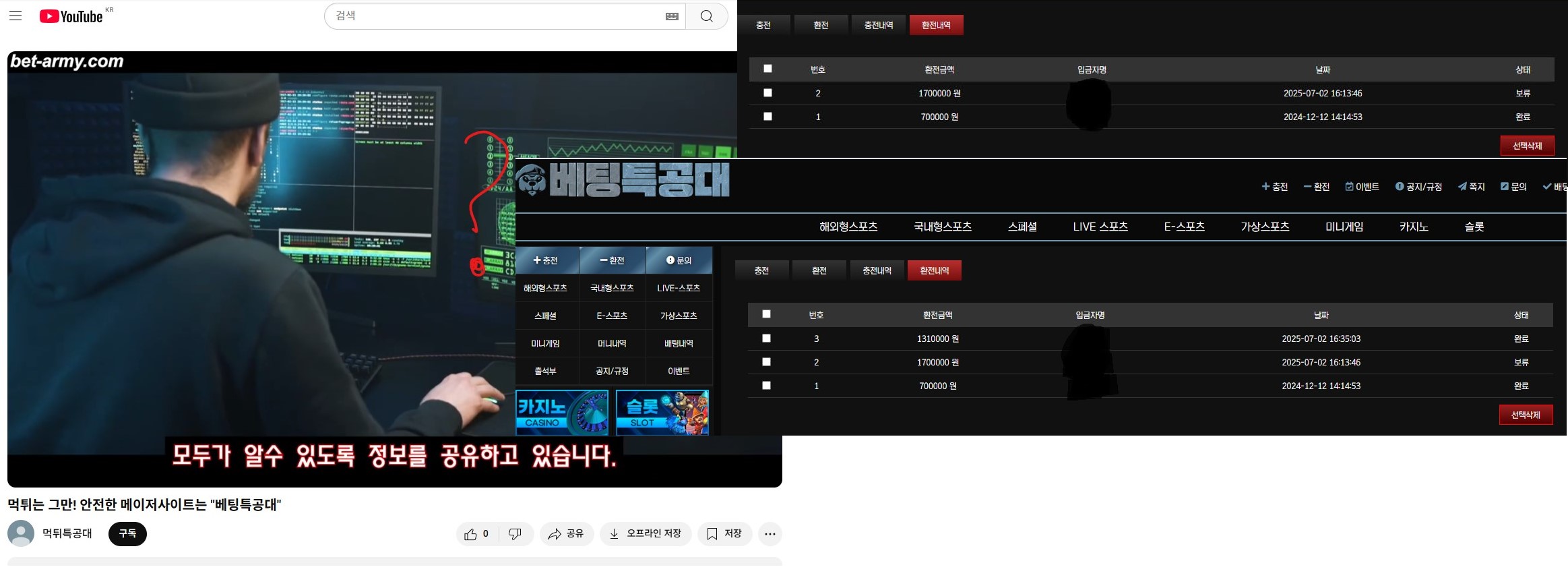The image size is (1568, 588).
Task: Open 공지/규정 link in the top utility bar
Action: tap(1418, 187)
